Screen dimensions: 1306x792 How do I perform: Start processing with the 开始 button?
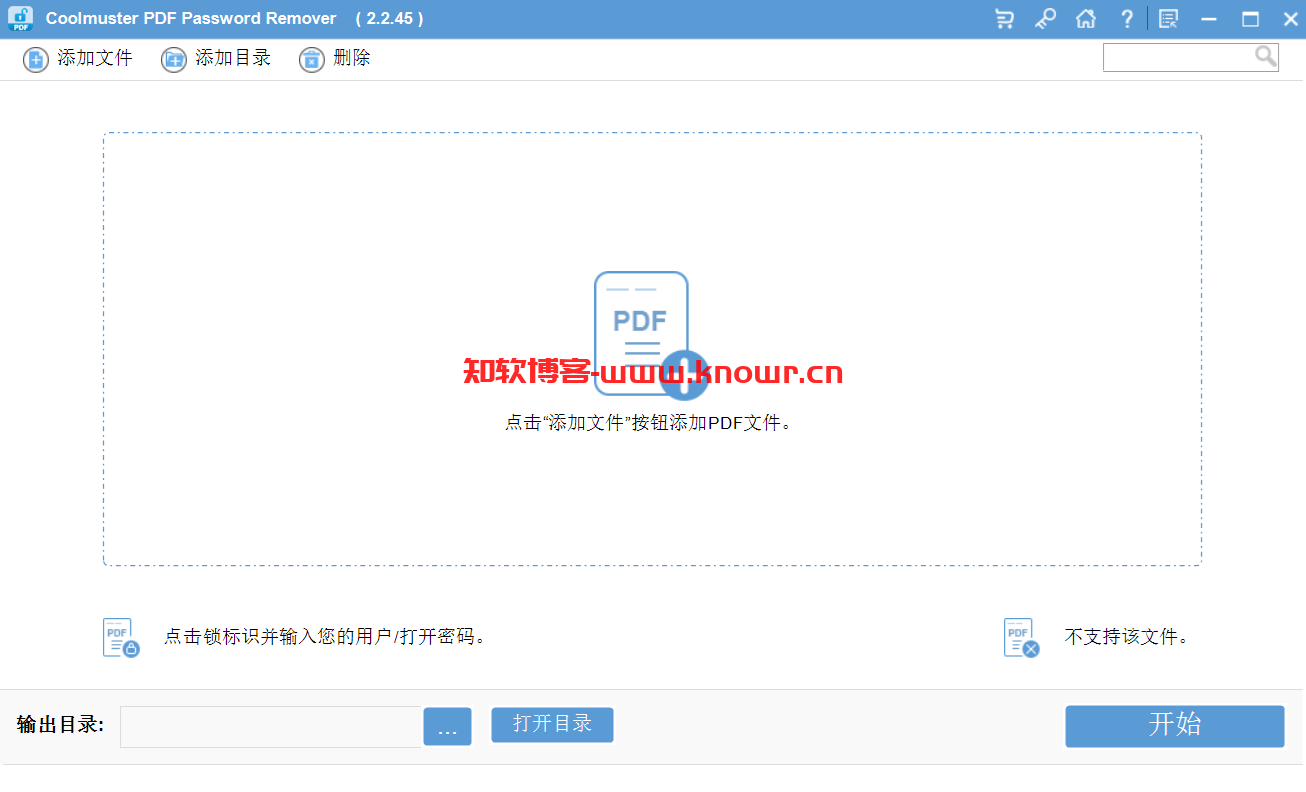click(x=1174, y=726)
